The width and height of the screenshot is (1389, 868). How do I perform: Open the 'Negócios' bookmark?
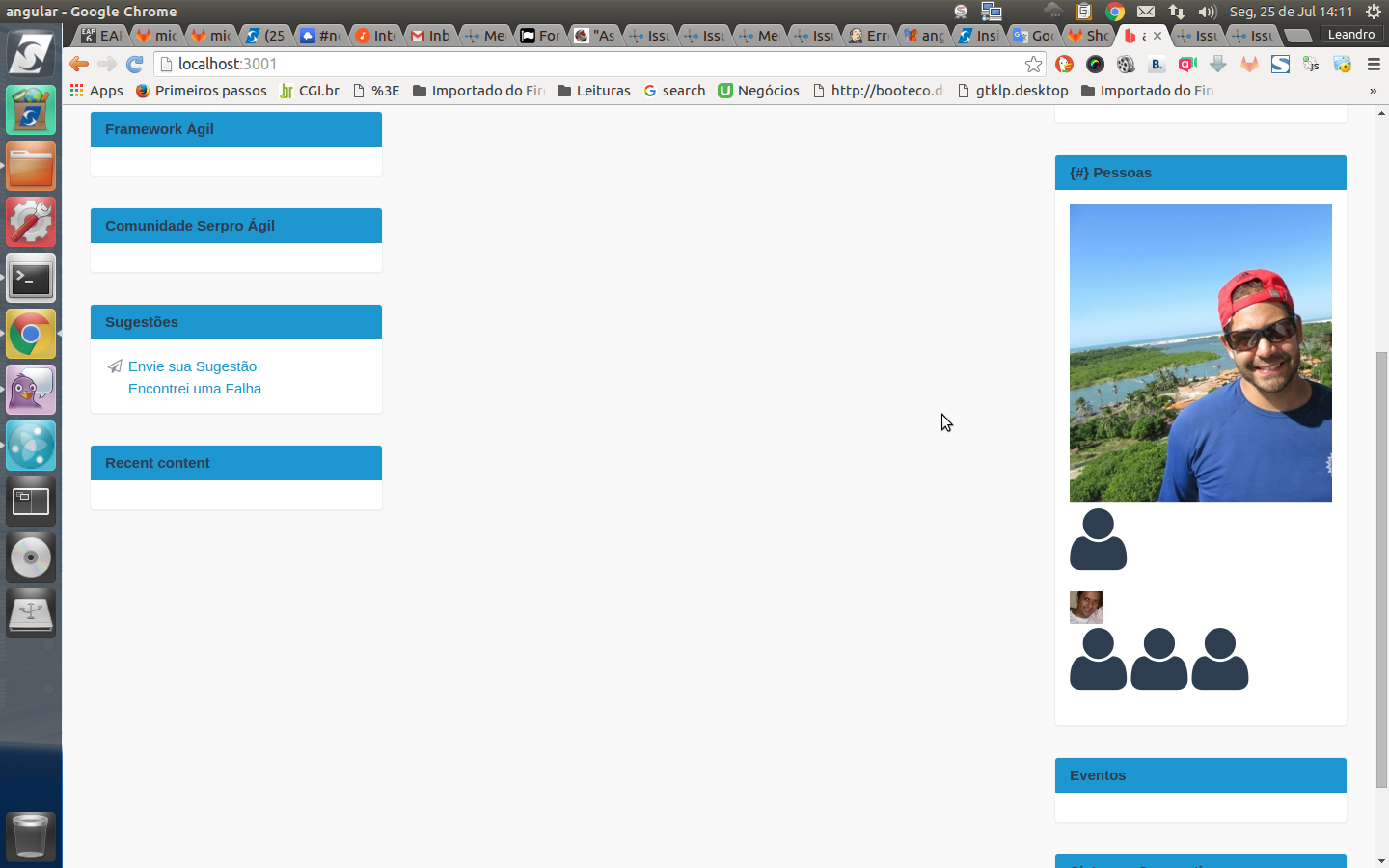tap(758, 91)
